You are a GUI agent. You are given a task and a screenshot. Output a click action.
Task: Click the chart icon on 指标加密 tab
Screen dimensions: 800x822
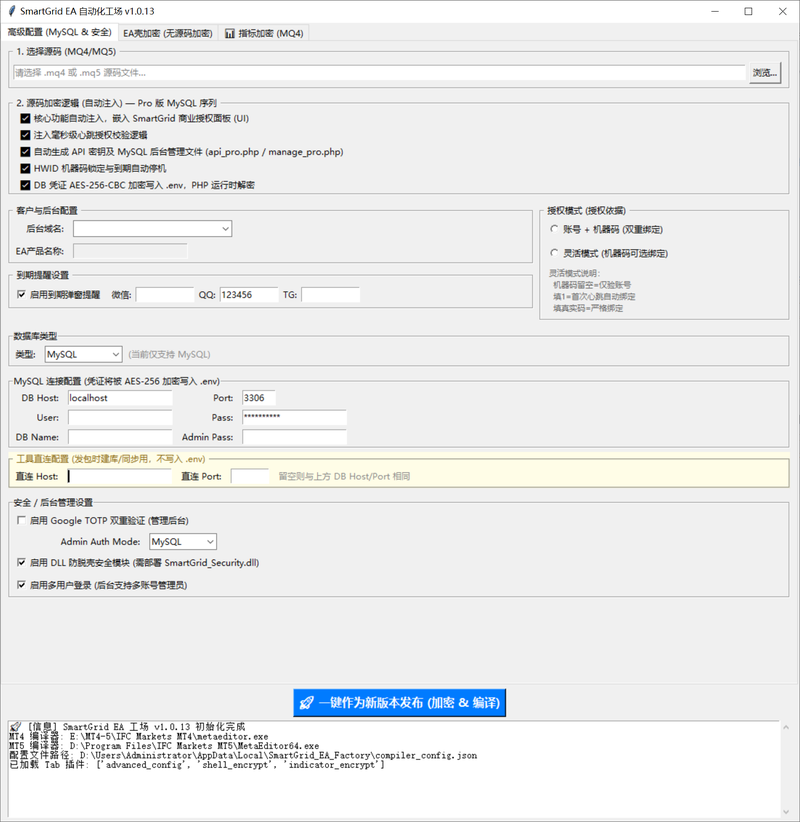click(x=230, y=34)
